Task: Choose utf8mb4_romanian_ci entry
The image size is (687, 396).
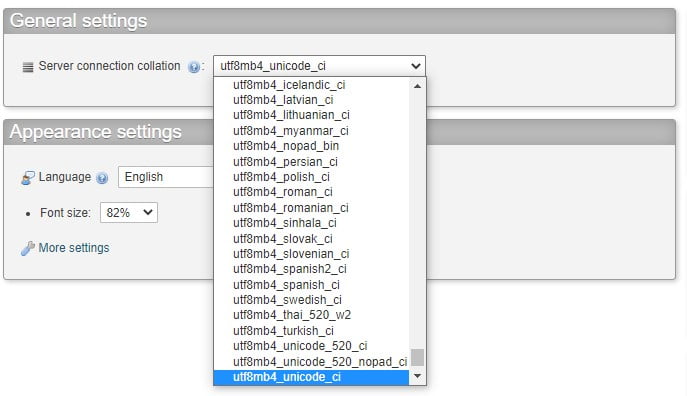Action: click(311, 208)
